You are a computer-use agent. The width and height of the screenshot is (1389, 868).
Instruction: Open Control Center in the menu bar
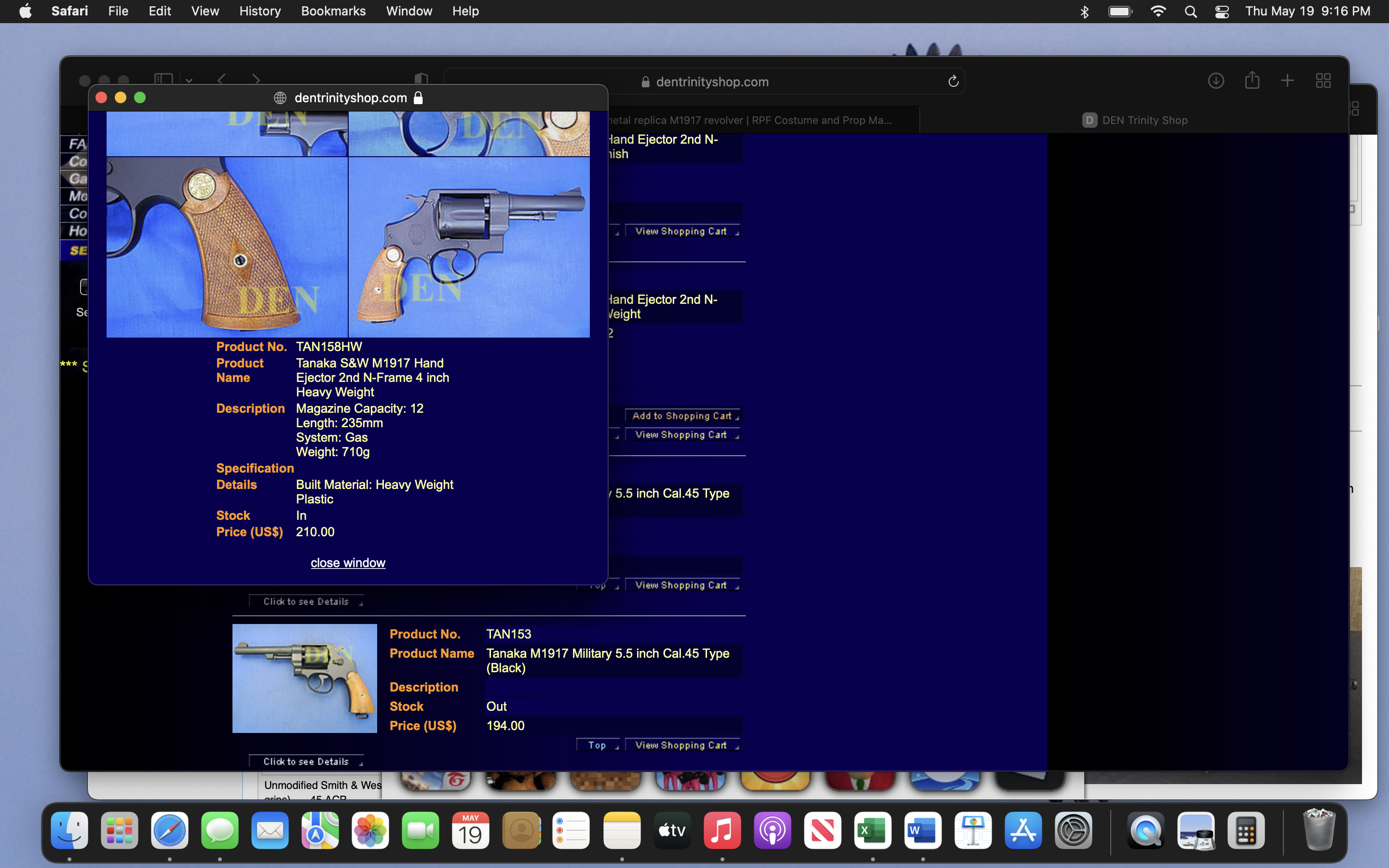tap(1222, 12)
